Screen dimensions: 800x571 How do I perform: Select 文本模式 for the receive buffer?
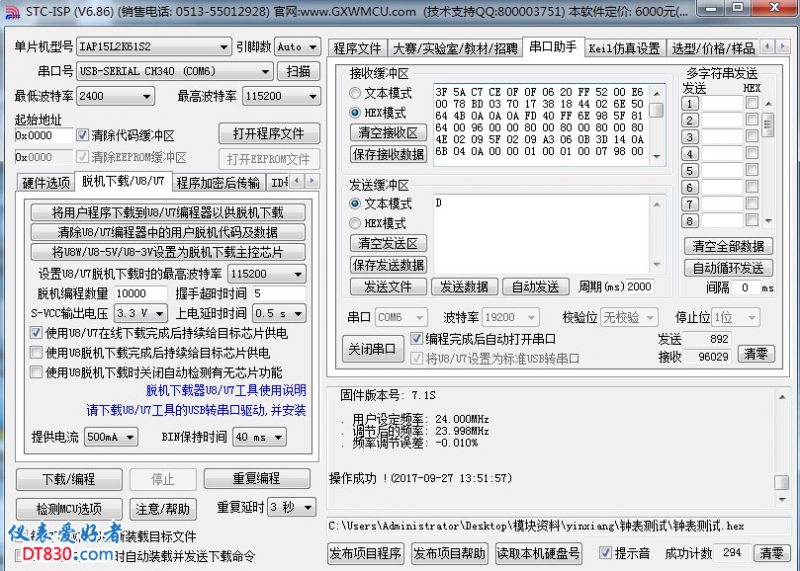coord(356,93)
